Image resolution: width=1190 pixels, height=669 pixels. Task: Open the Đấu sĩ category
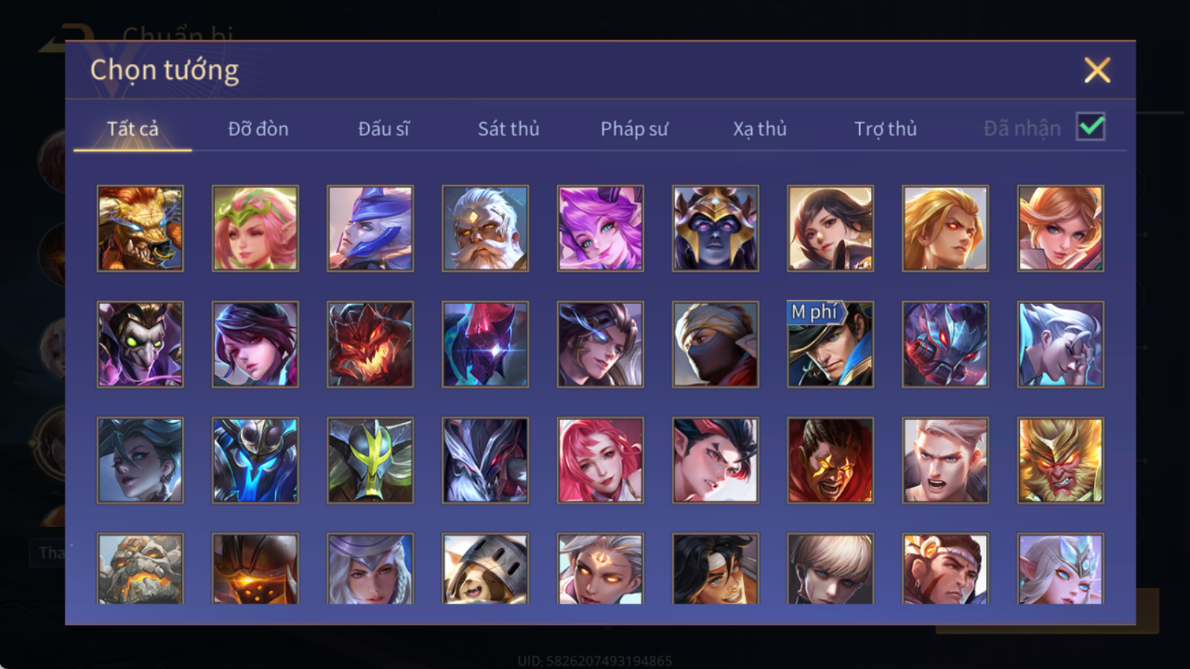383,129
